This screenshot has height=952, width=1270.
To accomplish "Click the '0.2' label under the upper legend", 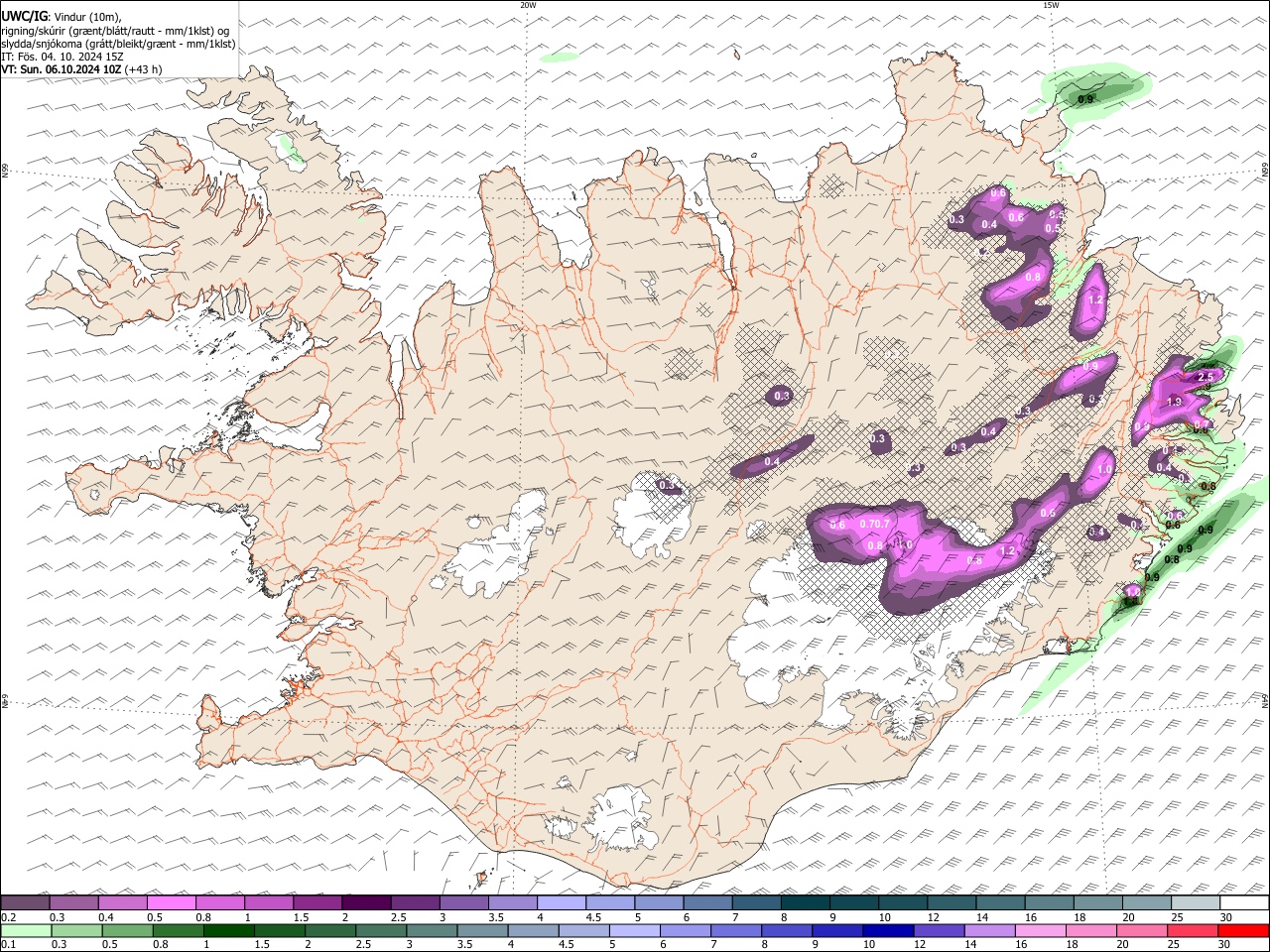I will tap(8, 917).
